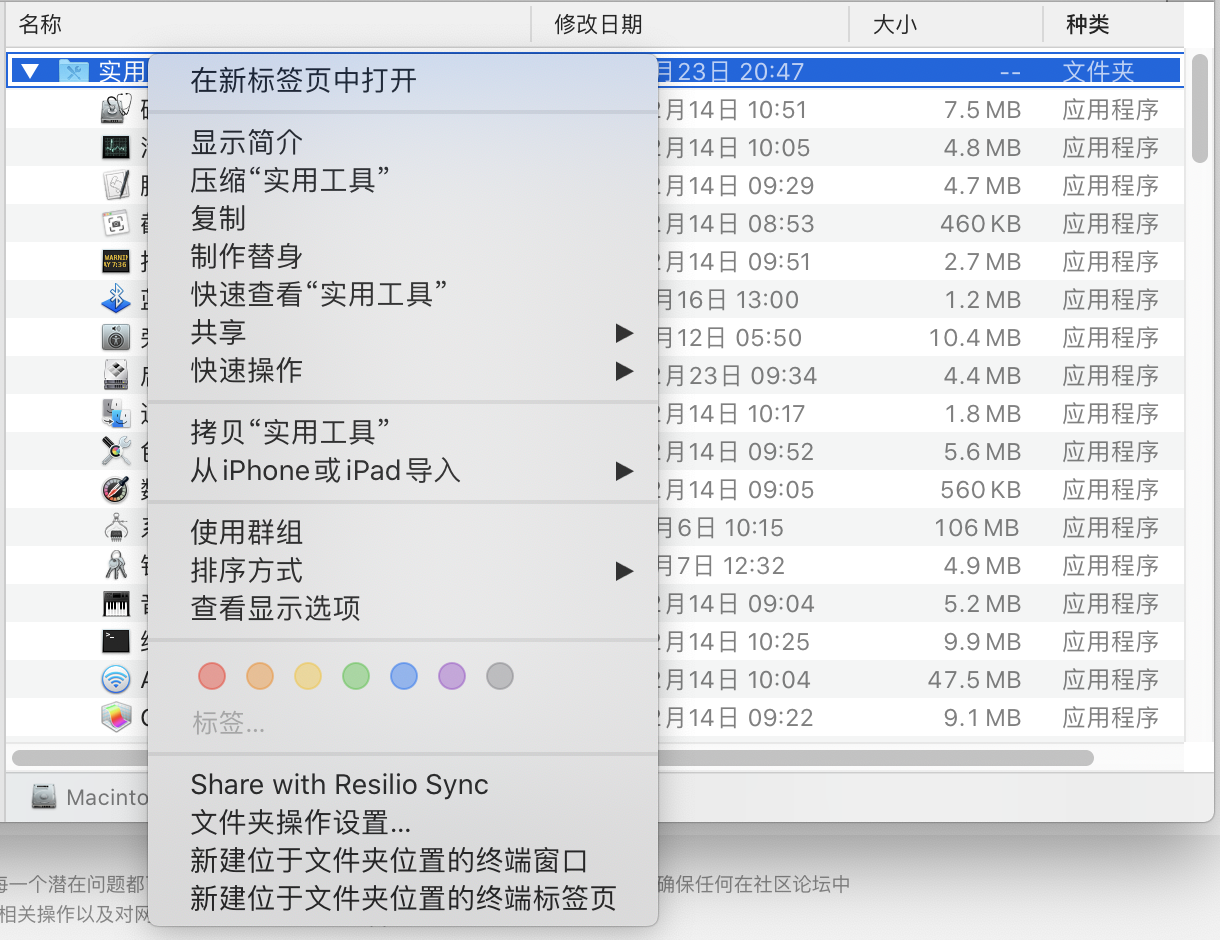Open the Disk Utility app icon

pyautogui.click(x=116, y=110)
